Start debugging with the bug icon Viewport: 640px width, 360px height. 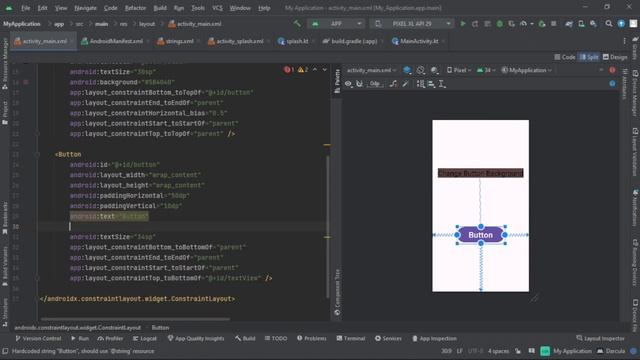coord(500,24)
